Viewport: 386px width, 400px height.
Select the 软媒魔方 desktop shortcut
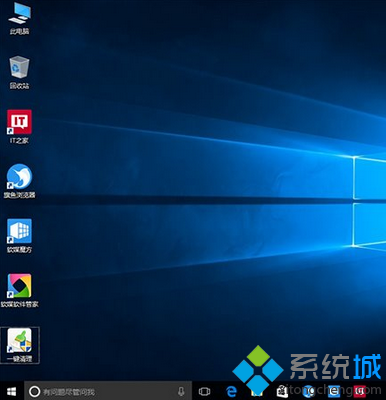click(x=19, y=236)
